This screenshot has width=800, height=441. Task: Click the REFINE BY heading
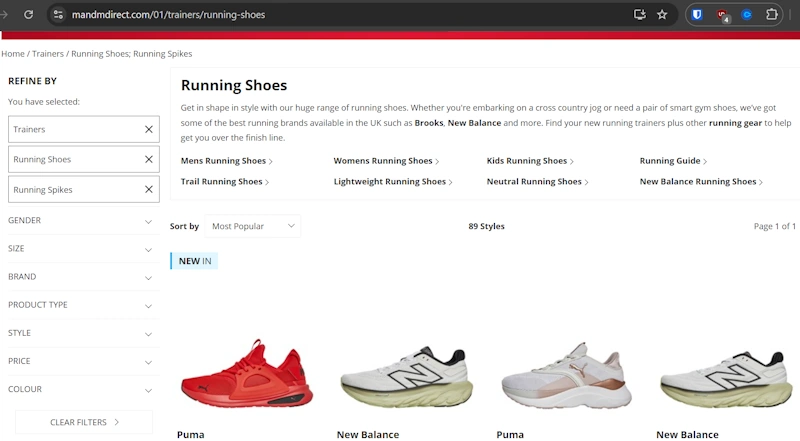point(32,81)
